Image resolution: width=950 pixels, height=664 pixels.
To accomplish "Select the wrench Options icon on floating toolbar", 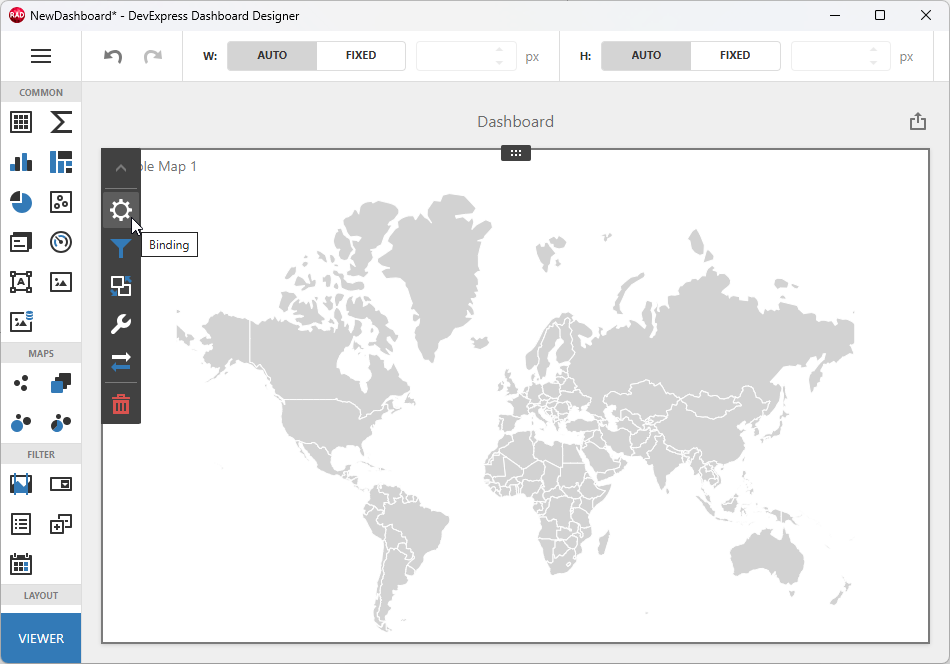I will coord(121,324).
